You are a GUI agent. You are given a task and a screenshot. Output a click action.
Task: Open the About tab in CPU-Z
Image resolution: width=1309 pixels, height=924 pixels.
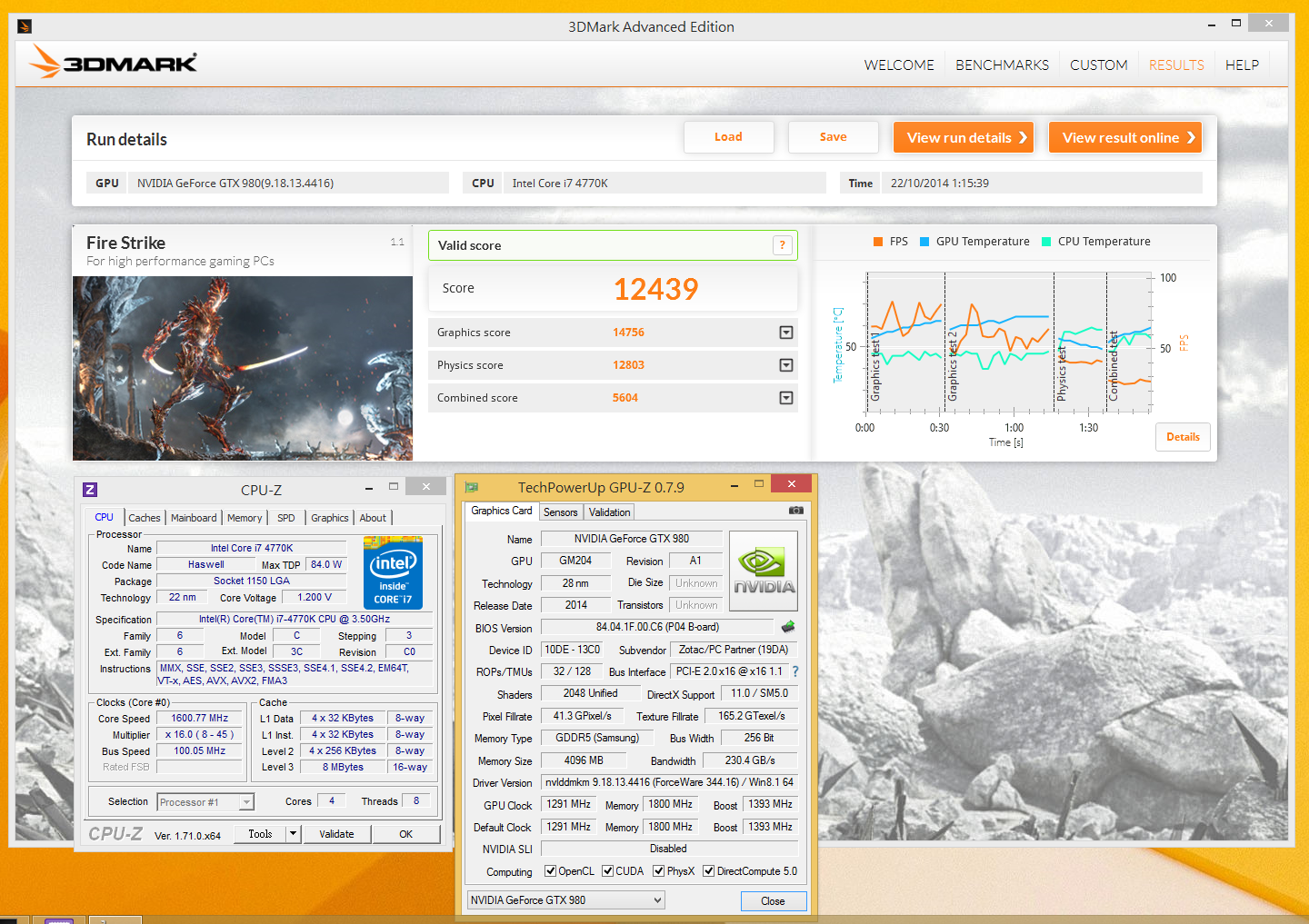click(x=373, y=518)
